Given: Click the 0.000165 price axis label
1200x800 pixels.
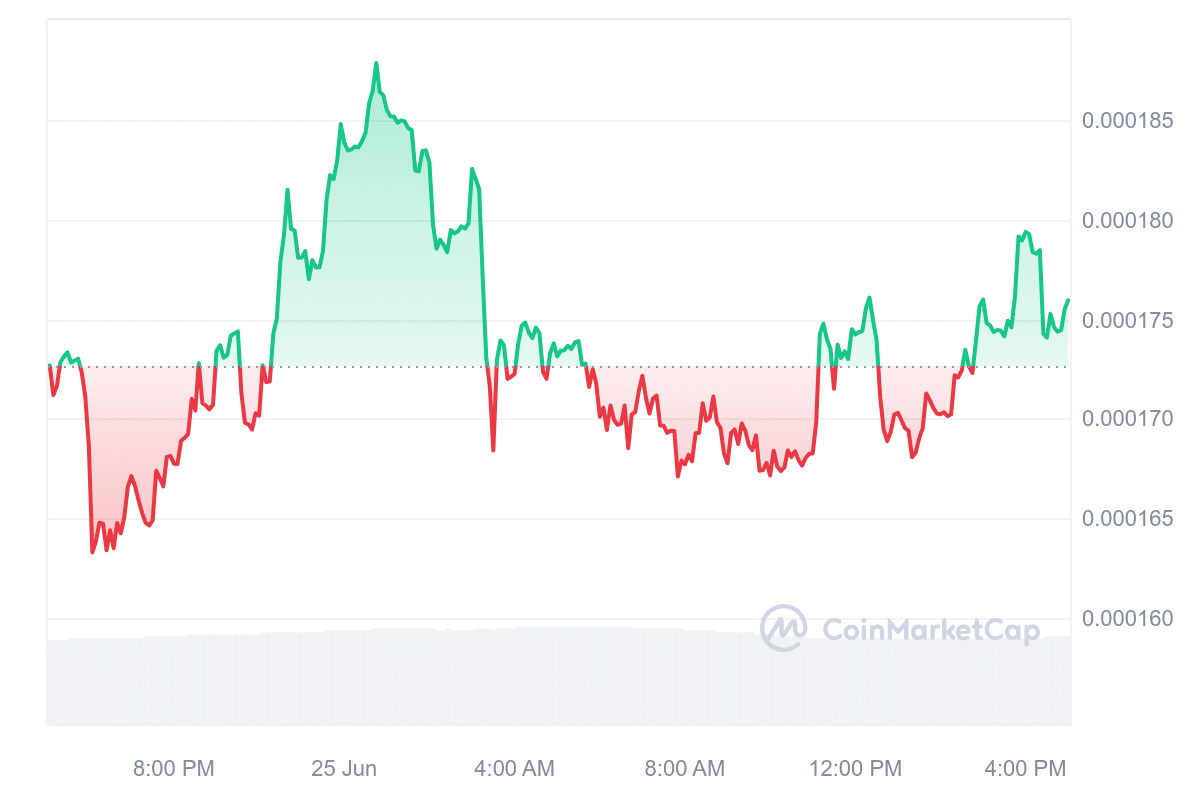Looking at the screenshot, I should pyautogui.click(x=1128, y=519).
